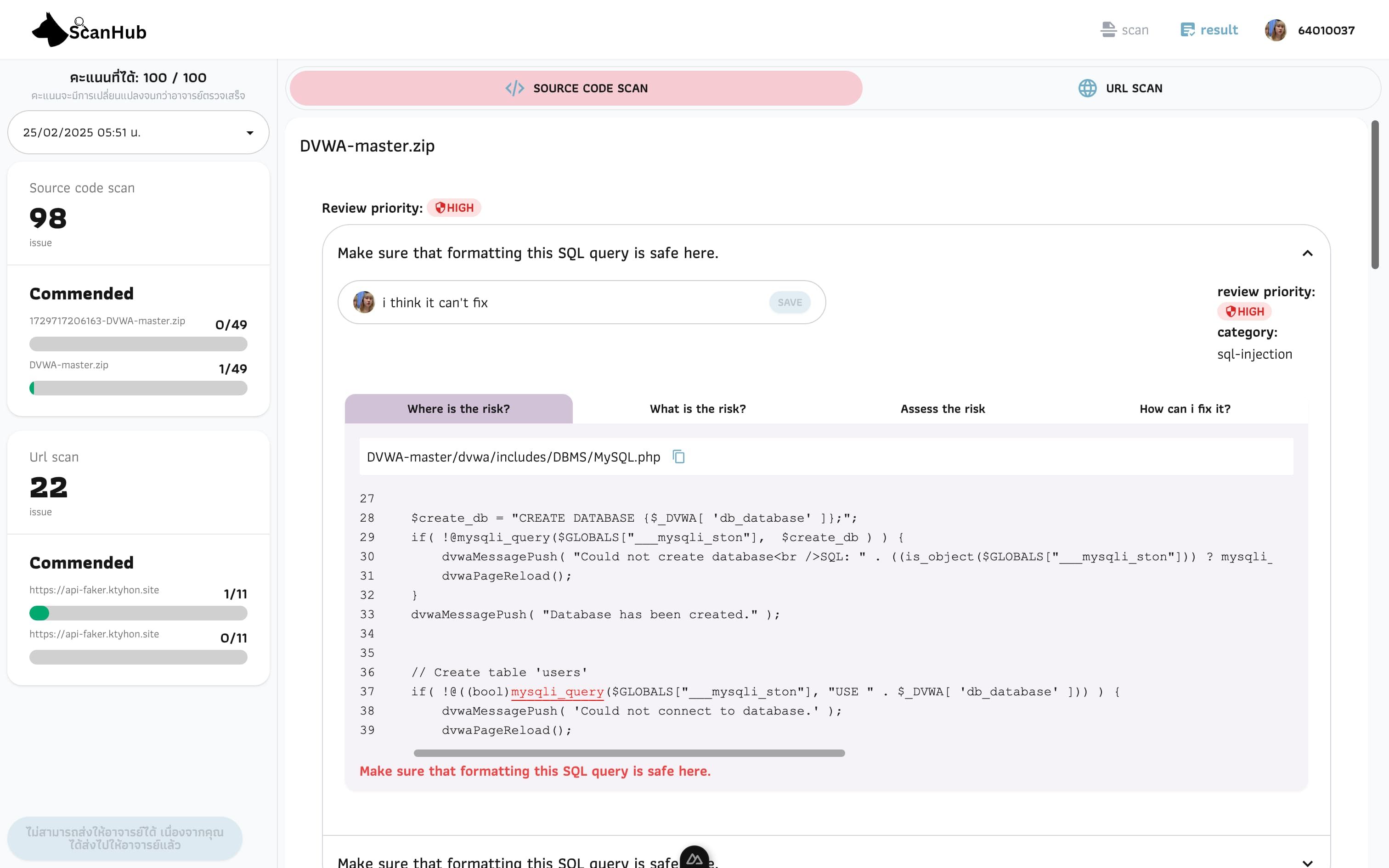Go to the result page link
Image resolution: width=1389 pixels, height=868 pixels.
(1209, 30)
